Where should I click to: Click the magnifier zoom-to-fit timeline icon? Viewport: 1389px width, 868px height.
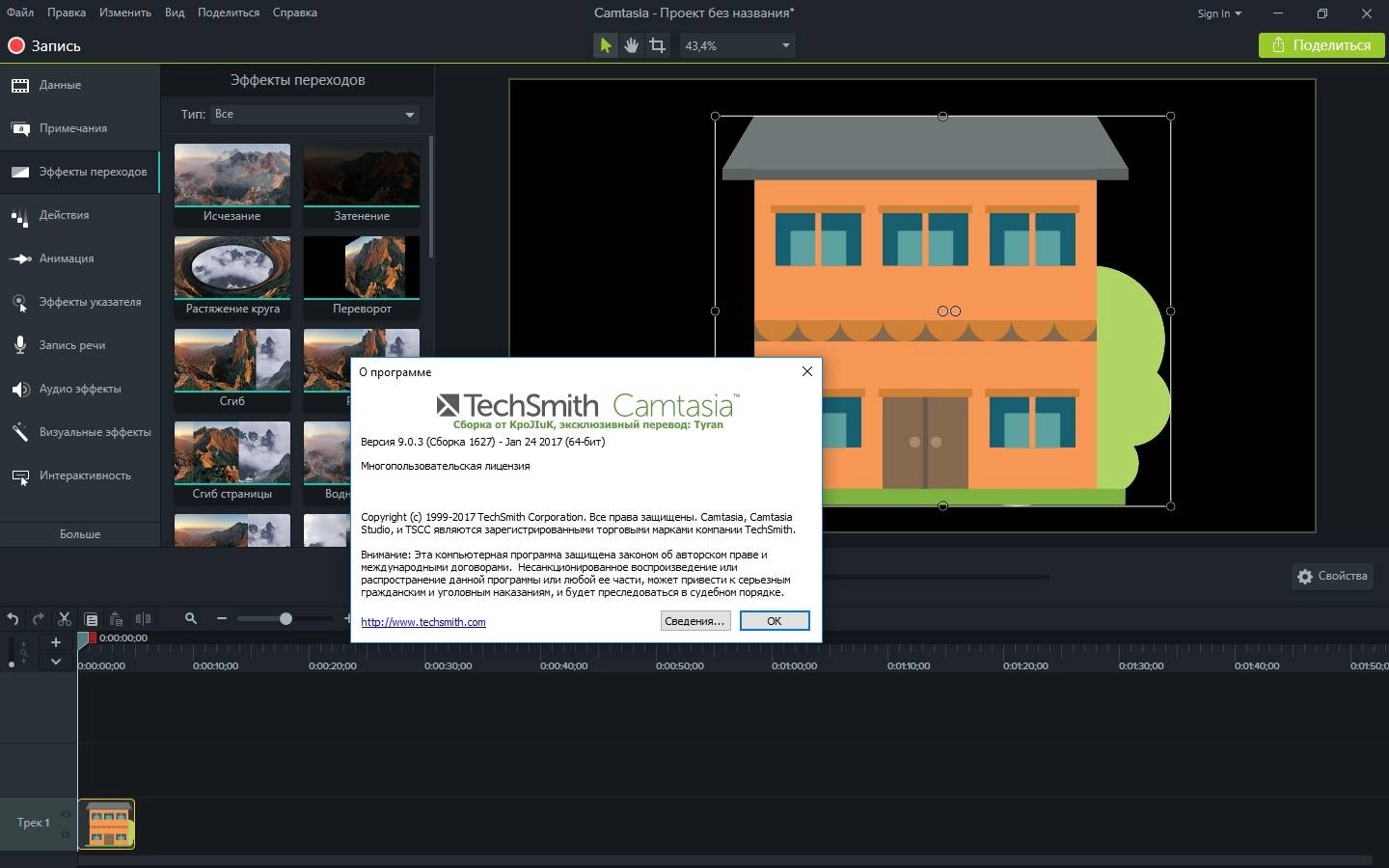coord(191,618)
